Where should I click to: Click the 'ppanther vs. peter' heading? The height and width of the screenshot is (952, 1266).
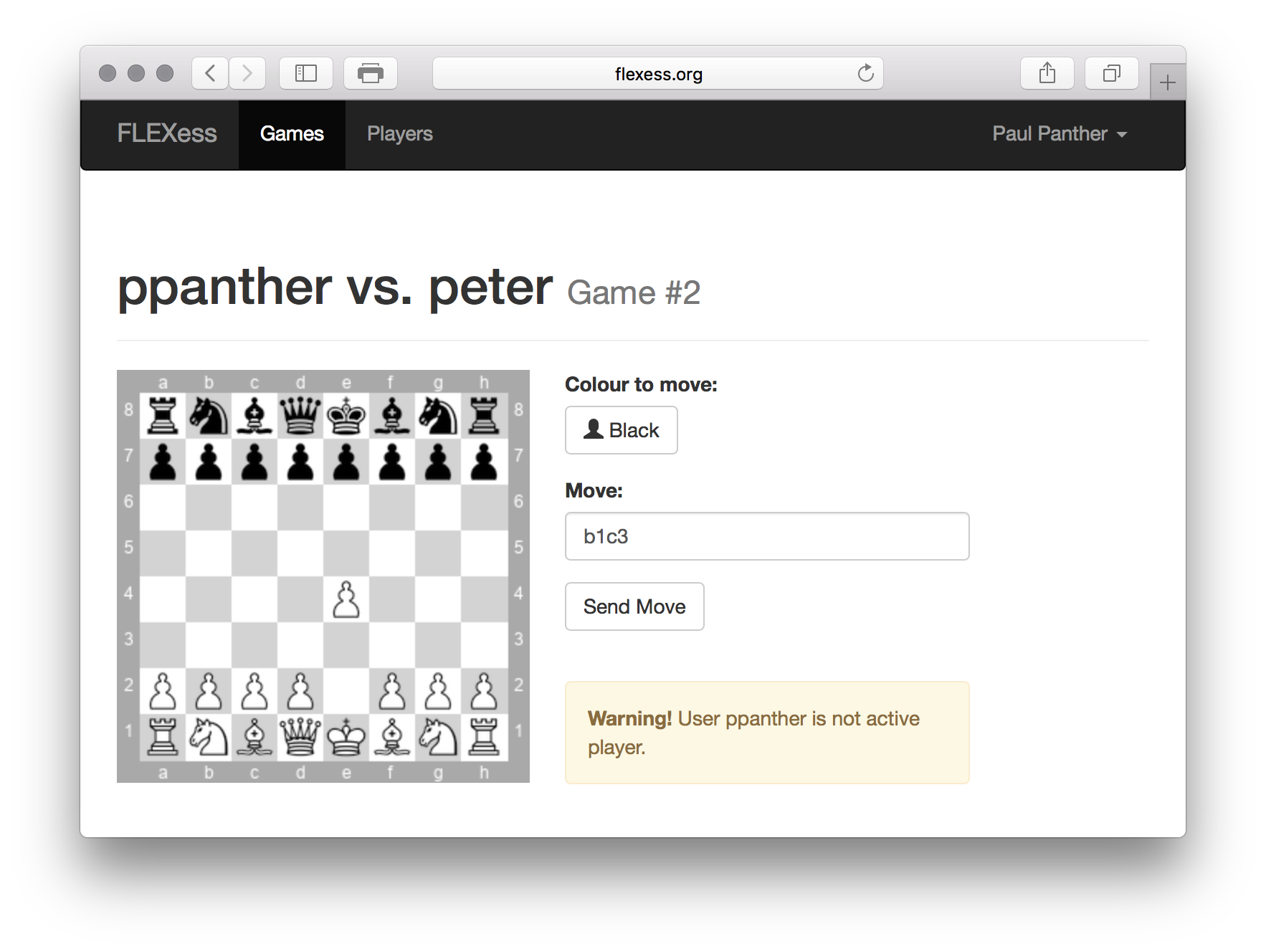click(335, 288)
